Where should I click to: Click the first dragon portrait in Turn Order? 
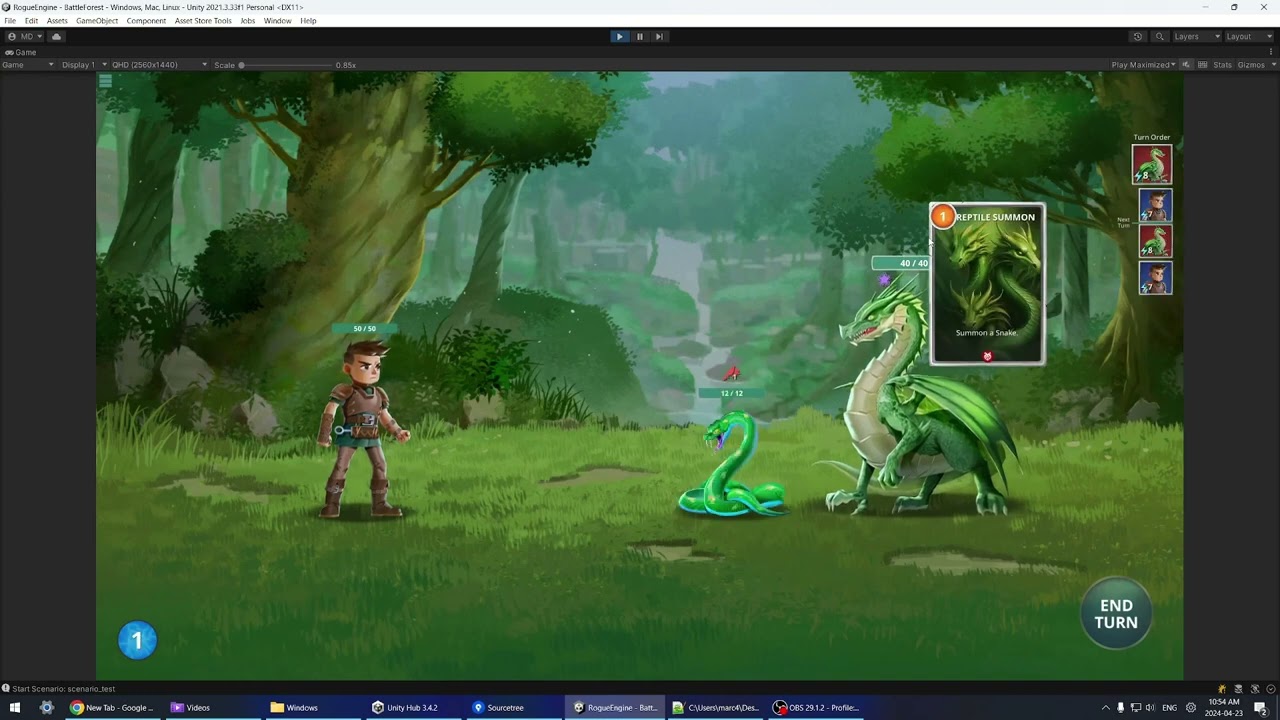(x=1152, y=165)
